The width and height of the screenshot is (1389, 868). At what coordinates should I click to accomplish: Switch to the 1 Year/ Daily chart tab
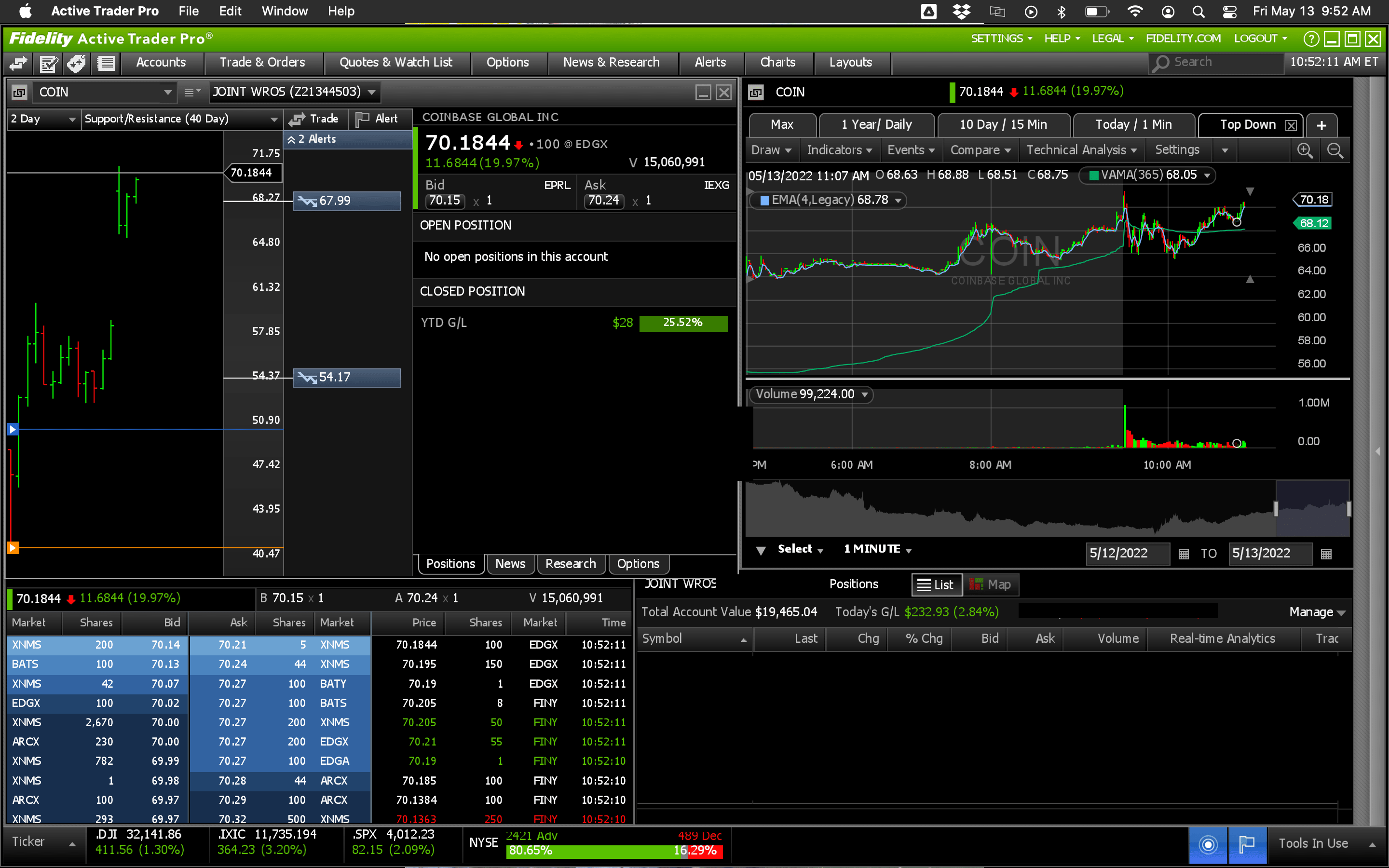(876, 124)
